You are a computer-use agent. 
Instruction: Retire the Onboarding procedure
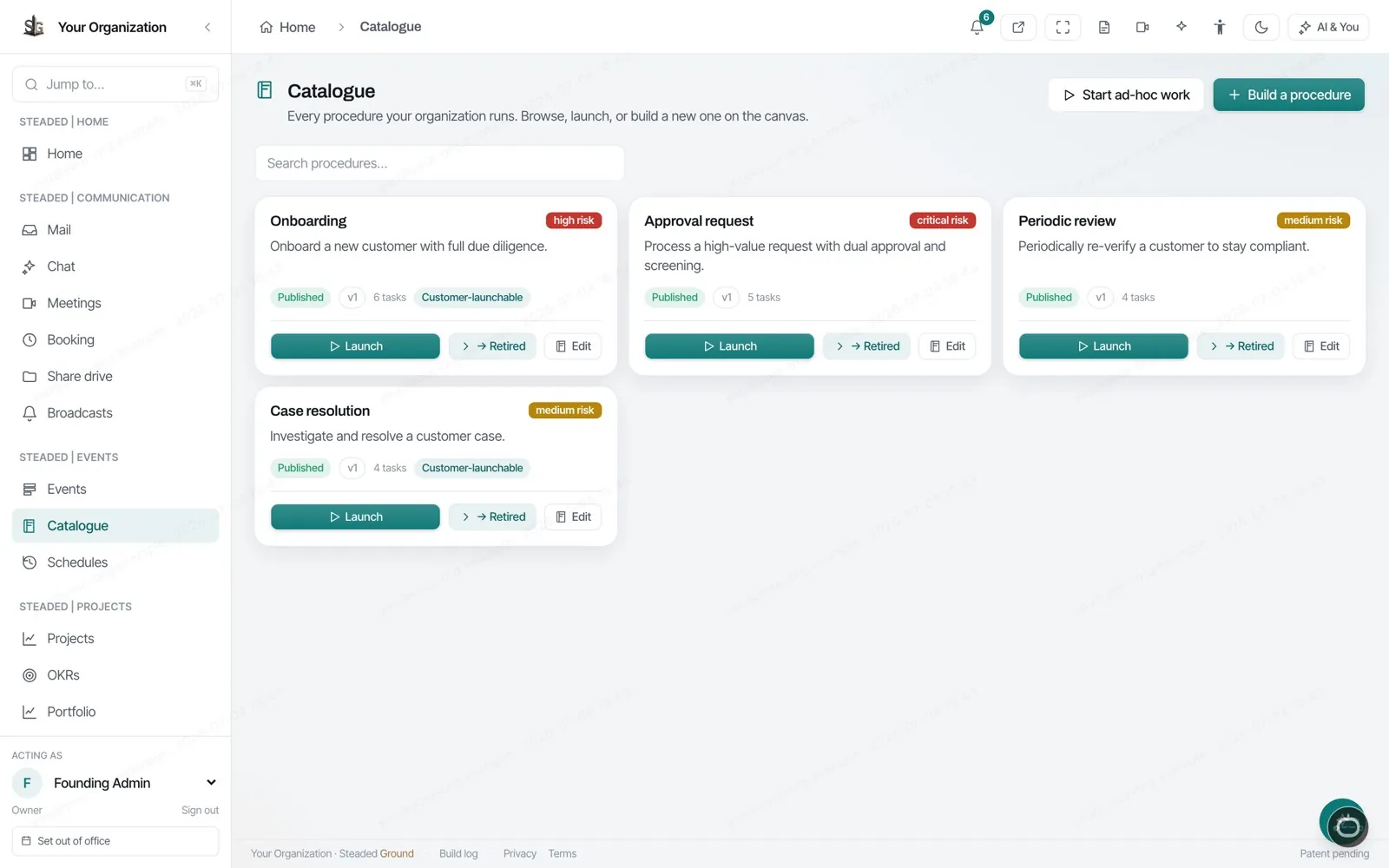493,346
